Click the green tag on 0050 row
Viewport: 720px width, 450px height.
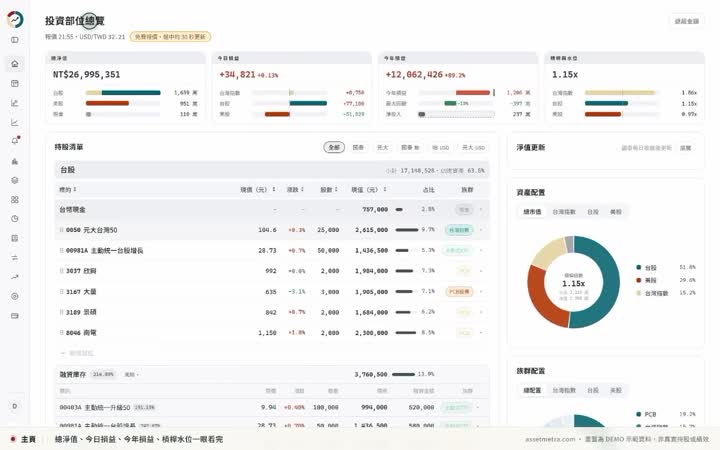pos(459,230)
